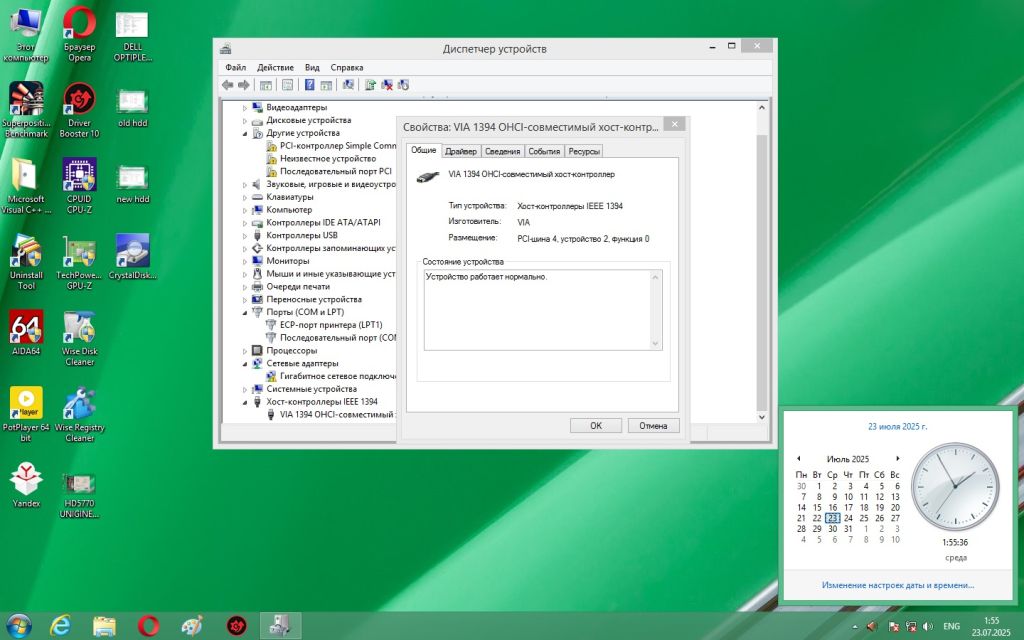Open the Вид menu
The width and height of the screenshot is (1024, 640).
[312, 67]
